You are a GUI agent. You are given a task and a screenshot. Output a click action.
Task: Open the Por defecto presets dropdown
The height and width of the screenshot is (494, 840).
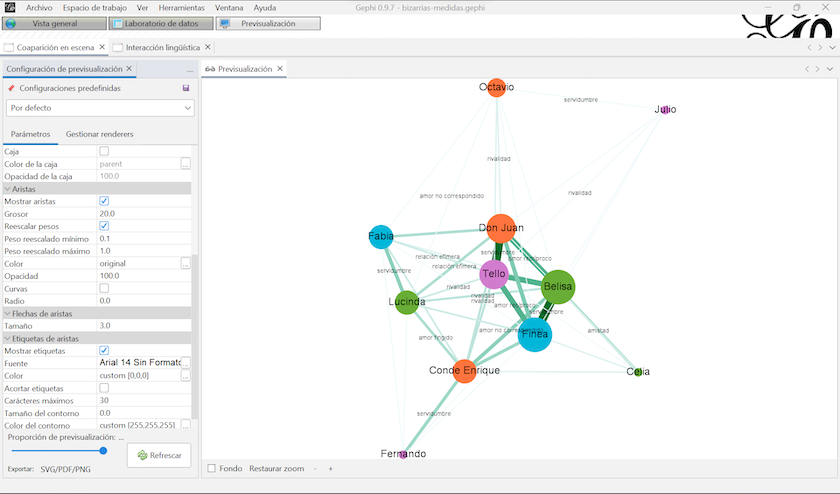[x=99, y=108]
